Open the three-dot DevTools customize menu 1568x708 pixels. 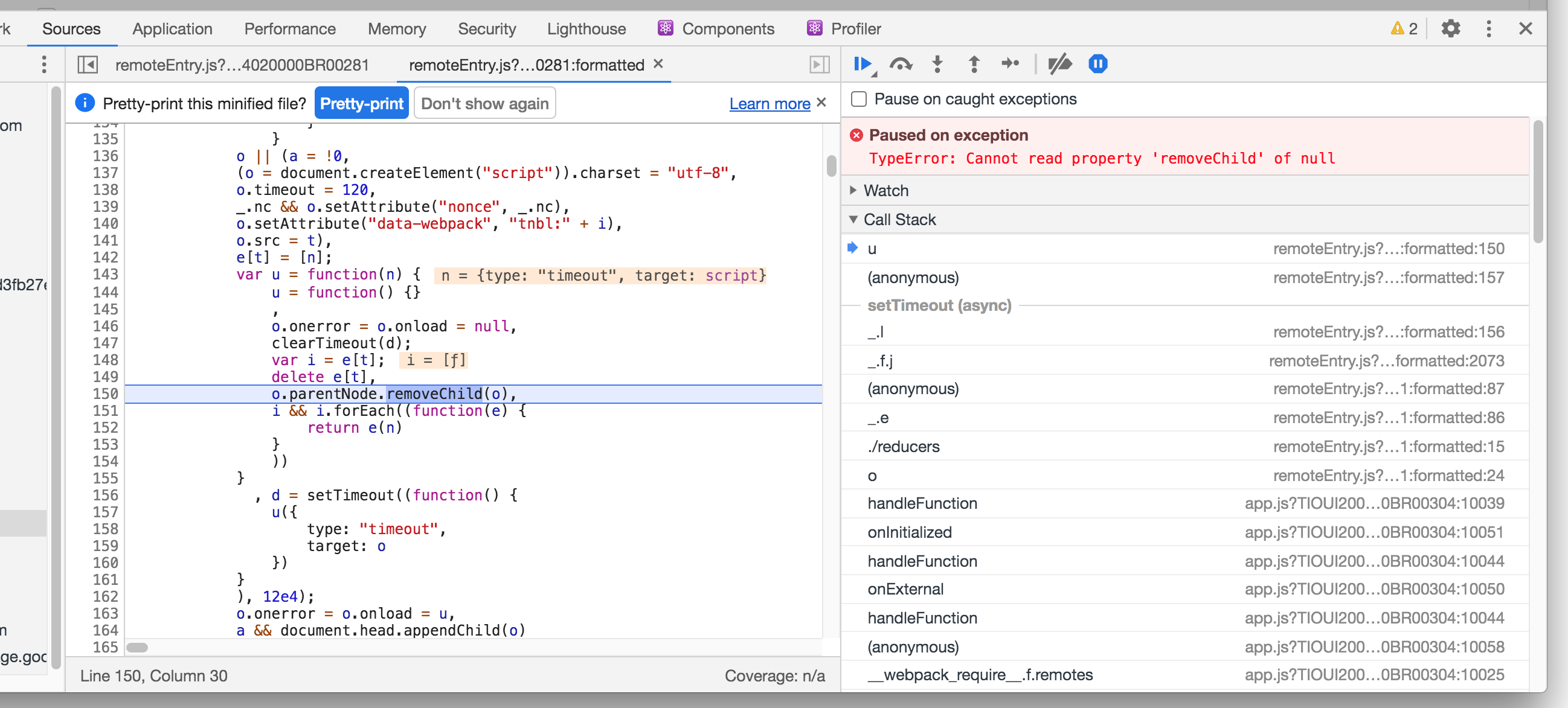pos(1489,28)
